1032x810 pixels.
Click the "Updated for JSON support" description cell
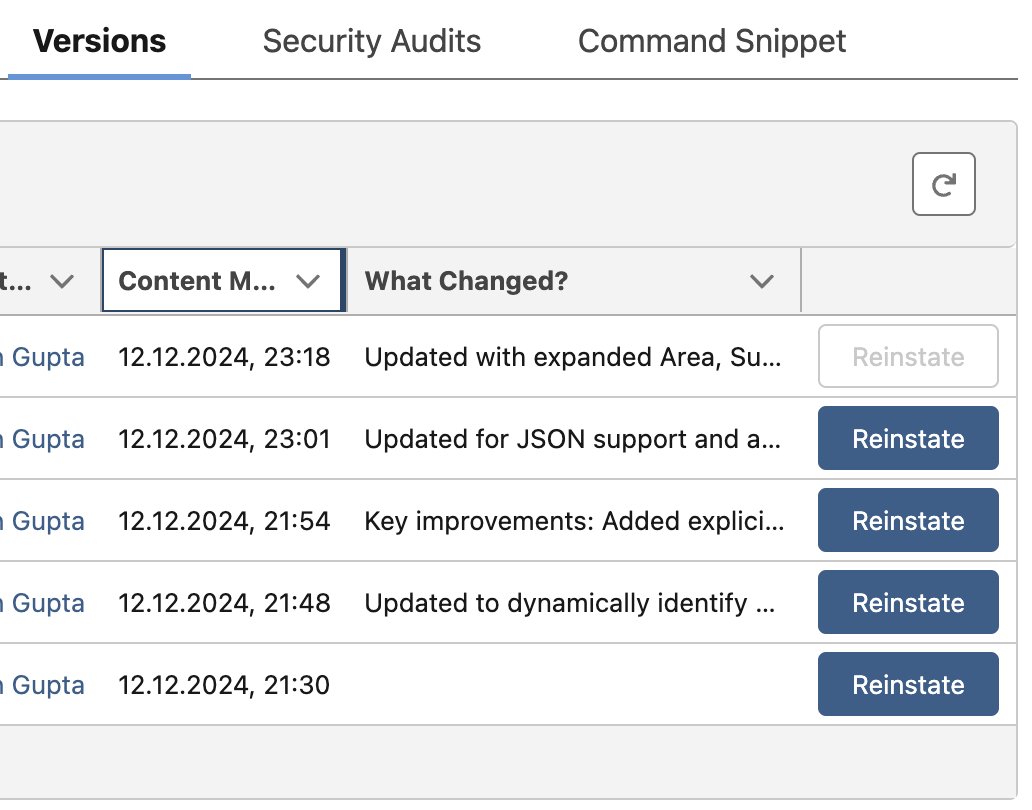(574, 439)
